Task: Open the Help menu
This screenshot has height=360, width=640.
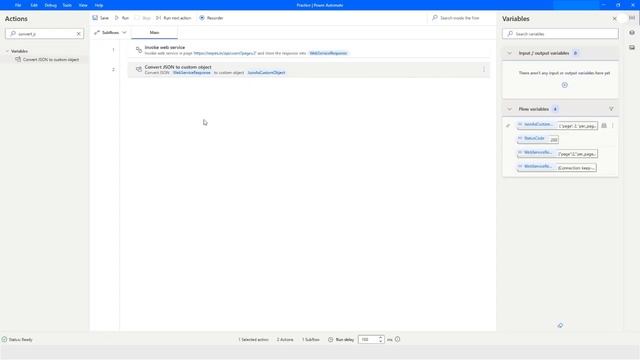Action: [99, 5]
